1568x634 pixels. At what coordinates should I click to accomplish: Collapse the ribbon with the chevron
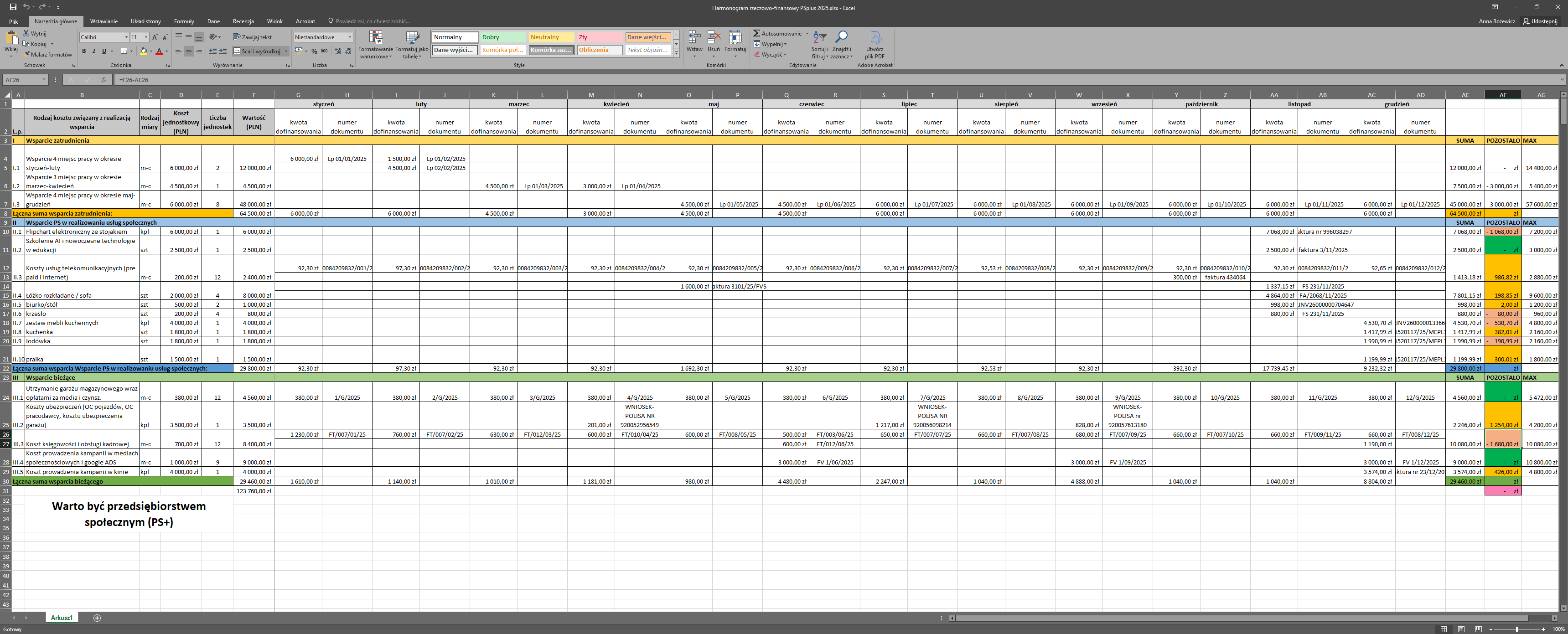point(1561,65)
